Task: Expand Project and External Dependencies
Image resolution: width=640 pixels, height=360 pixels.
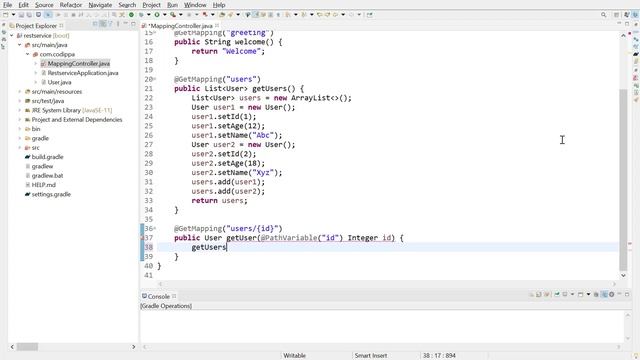Action: pos(20,120)
